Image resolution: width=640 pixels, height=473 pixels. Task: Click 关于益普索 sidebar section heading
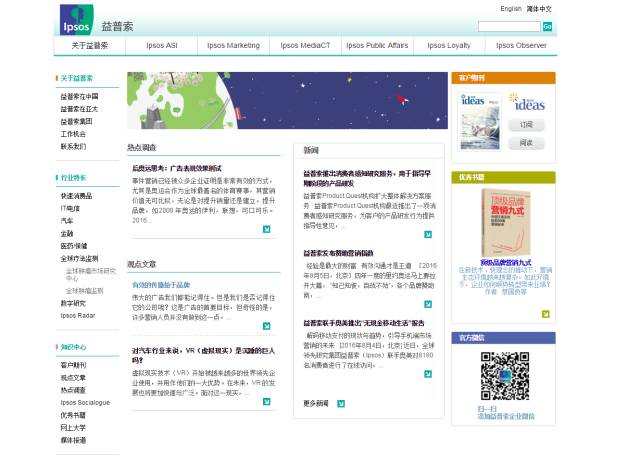click(76, 78)
